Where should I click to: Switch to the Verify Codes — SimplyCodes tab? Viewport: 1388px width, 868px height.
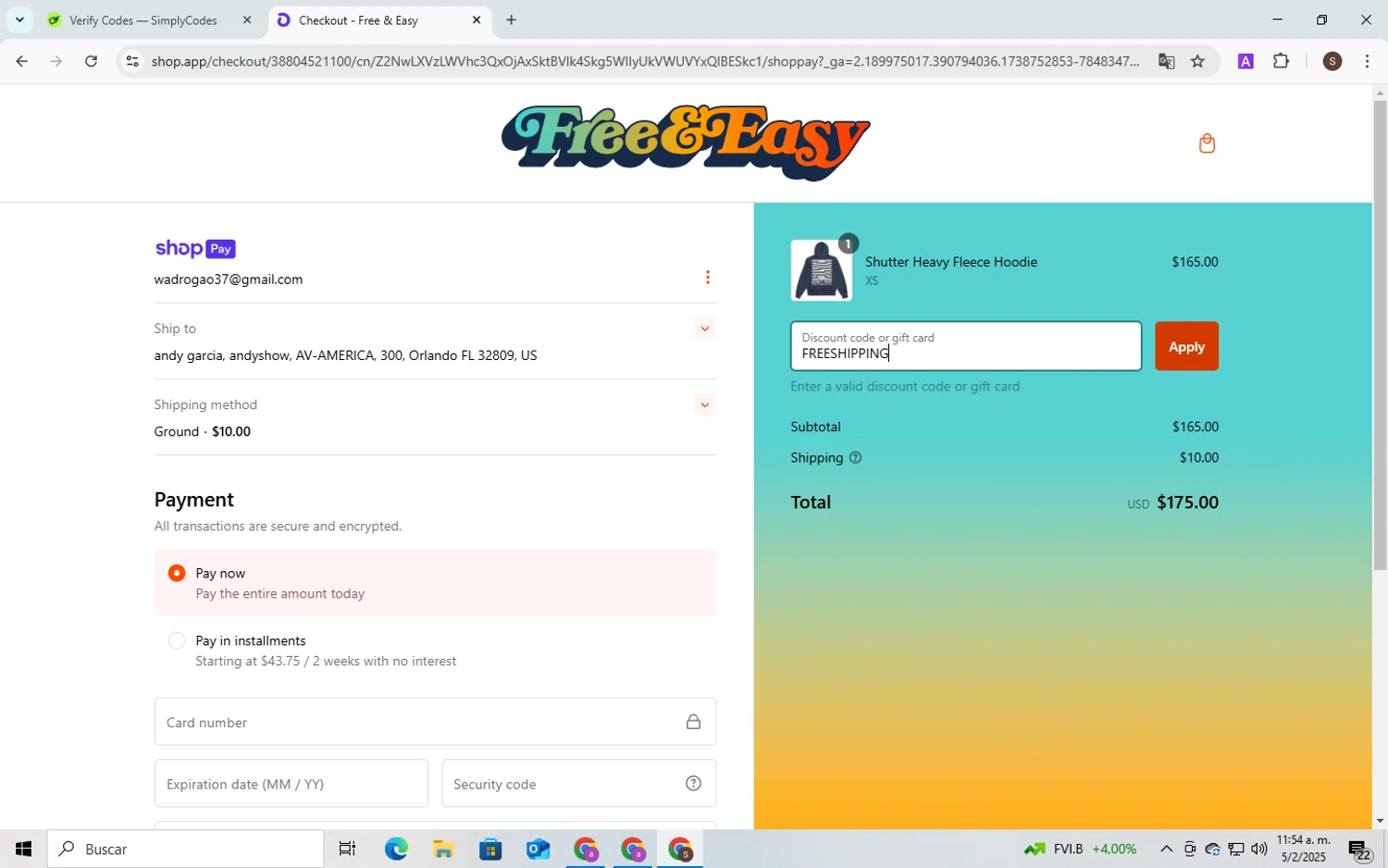pos(143,20)
